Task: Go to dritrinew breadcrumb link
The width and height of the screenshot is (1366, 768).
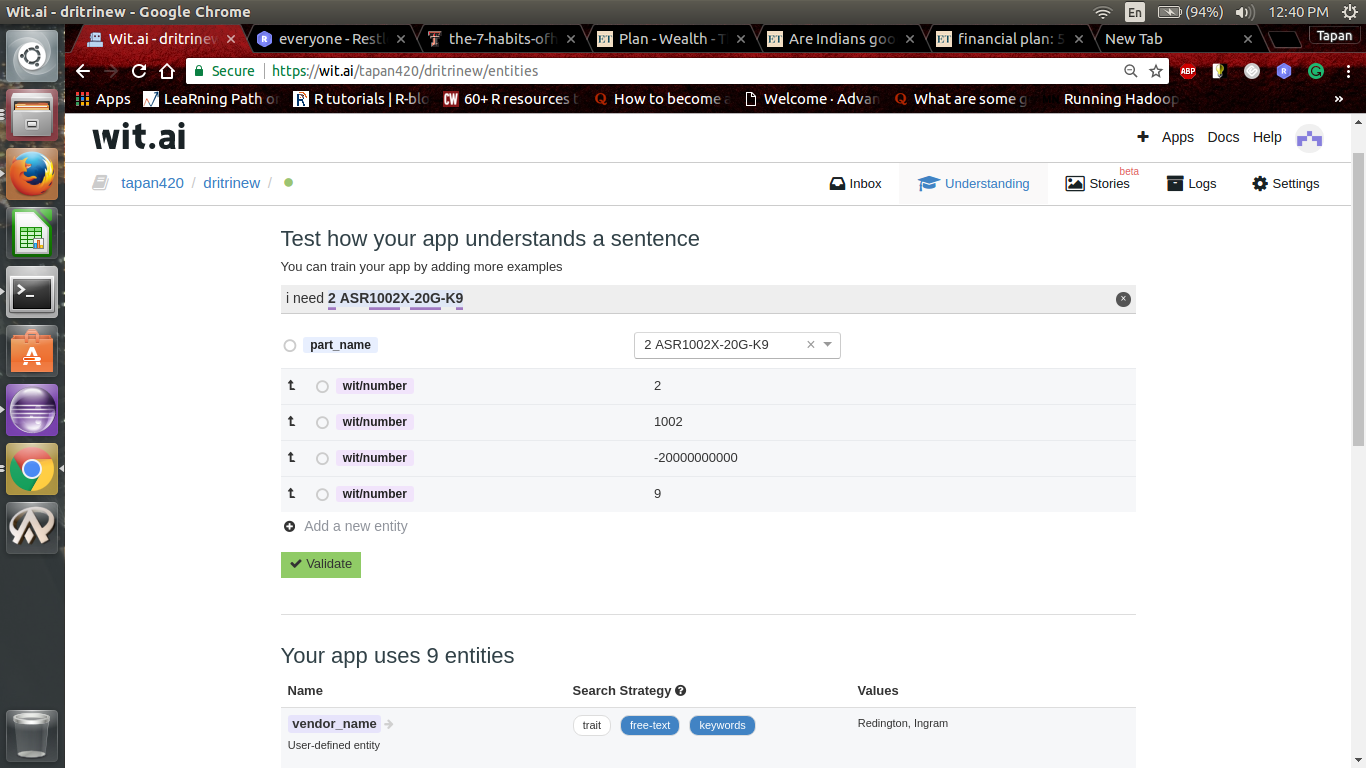Action: click(231, 183)
